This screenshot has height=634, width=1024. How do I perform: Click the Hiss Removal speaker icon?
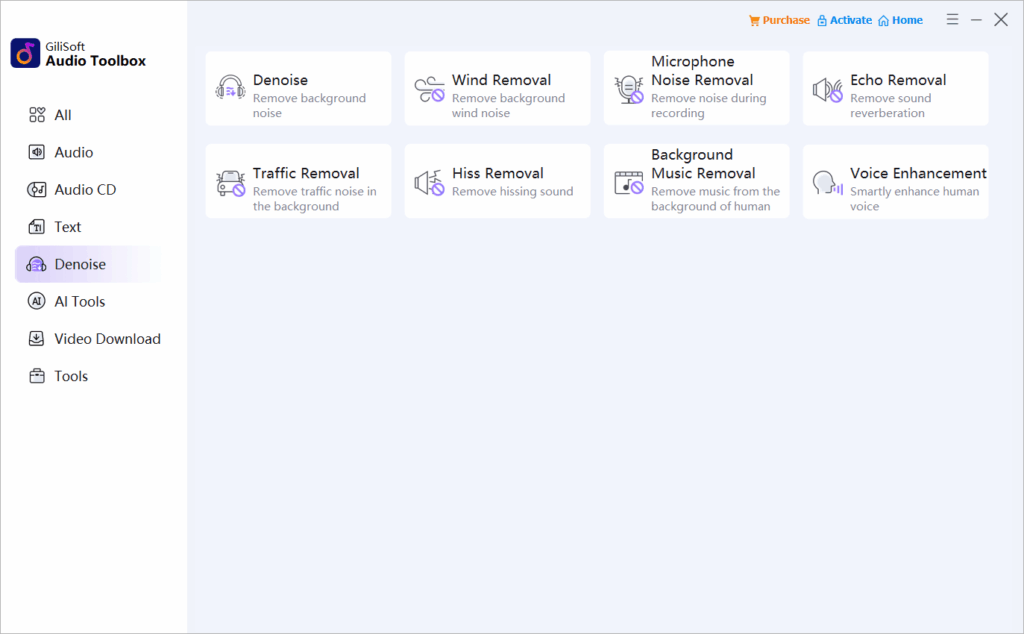point(429,183)
